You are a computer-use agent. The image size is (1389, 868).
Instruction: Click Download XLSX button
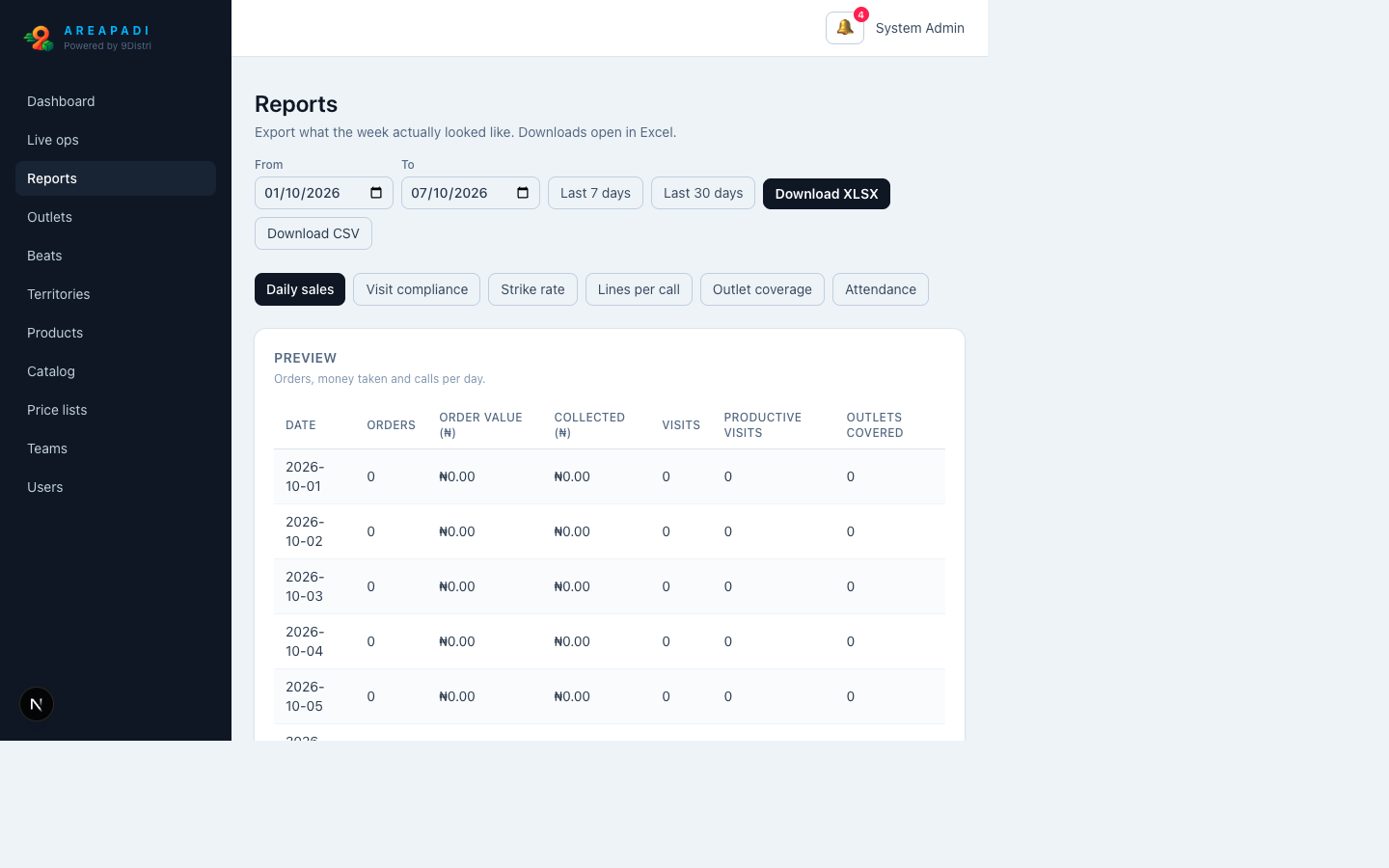coord(827,194)
